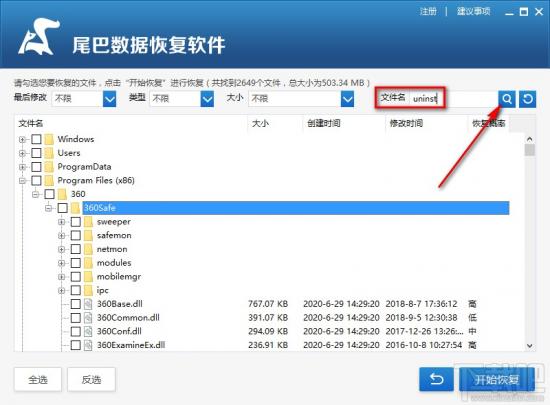Screen dimensions: 550x405
Task: Click the 建议事项 link
Action: pos(473,12)
